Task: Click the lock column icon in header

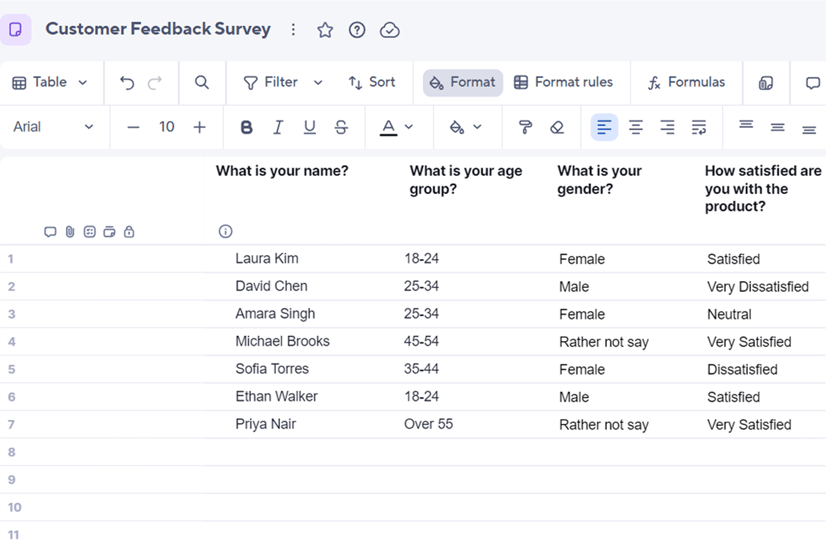Action: coord(129,232)
